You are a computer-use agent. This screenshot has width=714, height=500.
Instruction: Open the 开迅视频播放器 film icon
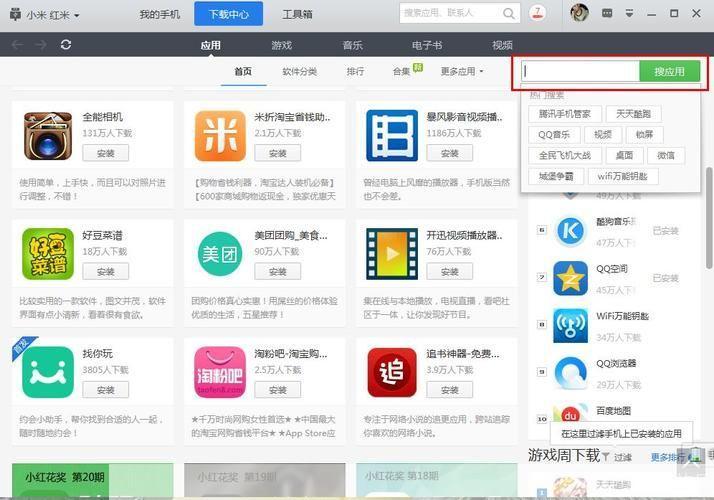click(392, 254)
